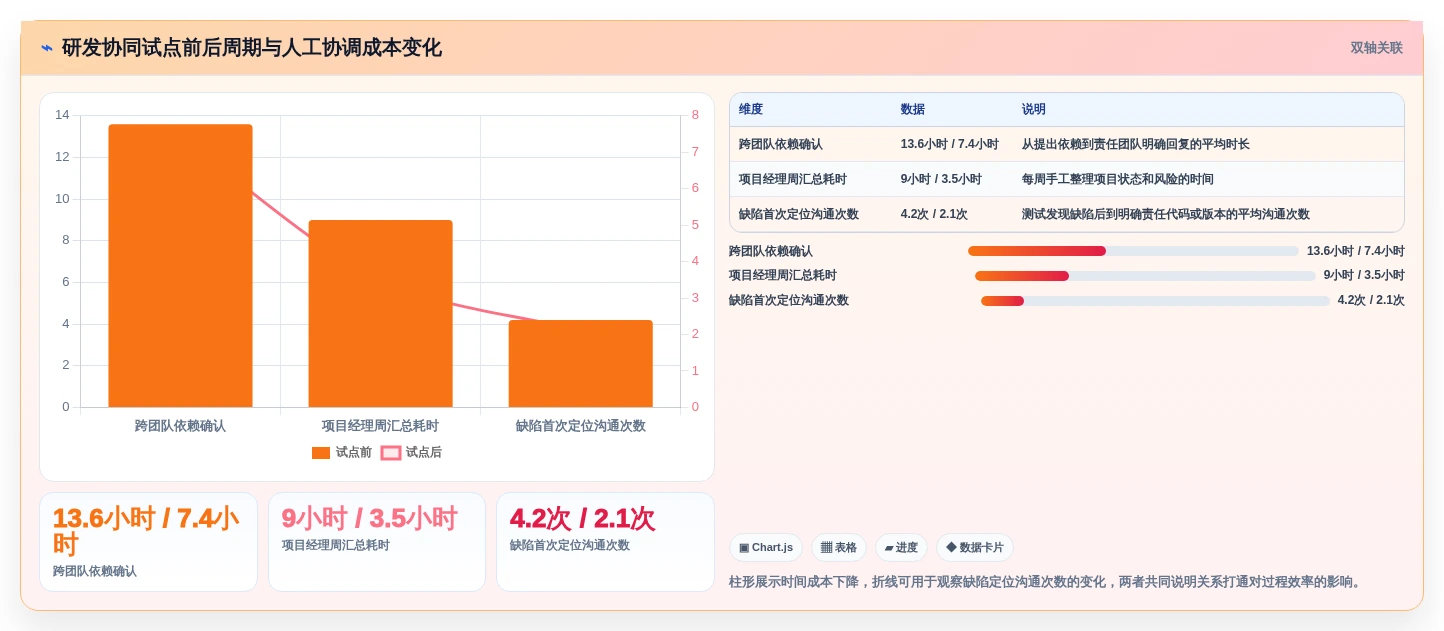Click the 项目经理周汇总耗时 orange bar in chart
1444x631 pixels.
(x=380, y=314)
